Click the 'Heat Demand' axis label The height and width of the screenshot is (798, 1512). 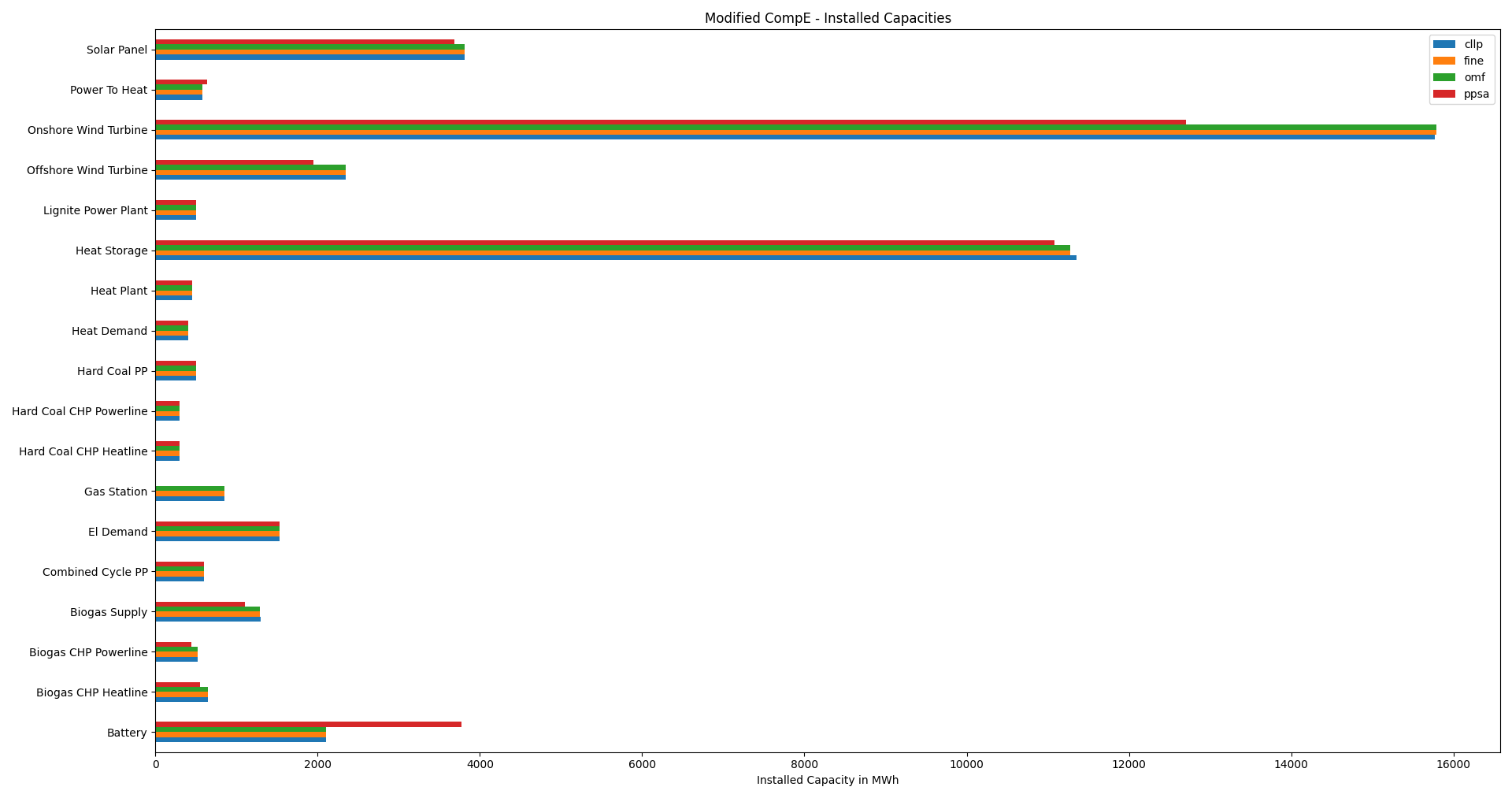[109, 331]
